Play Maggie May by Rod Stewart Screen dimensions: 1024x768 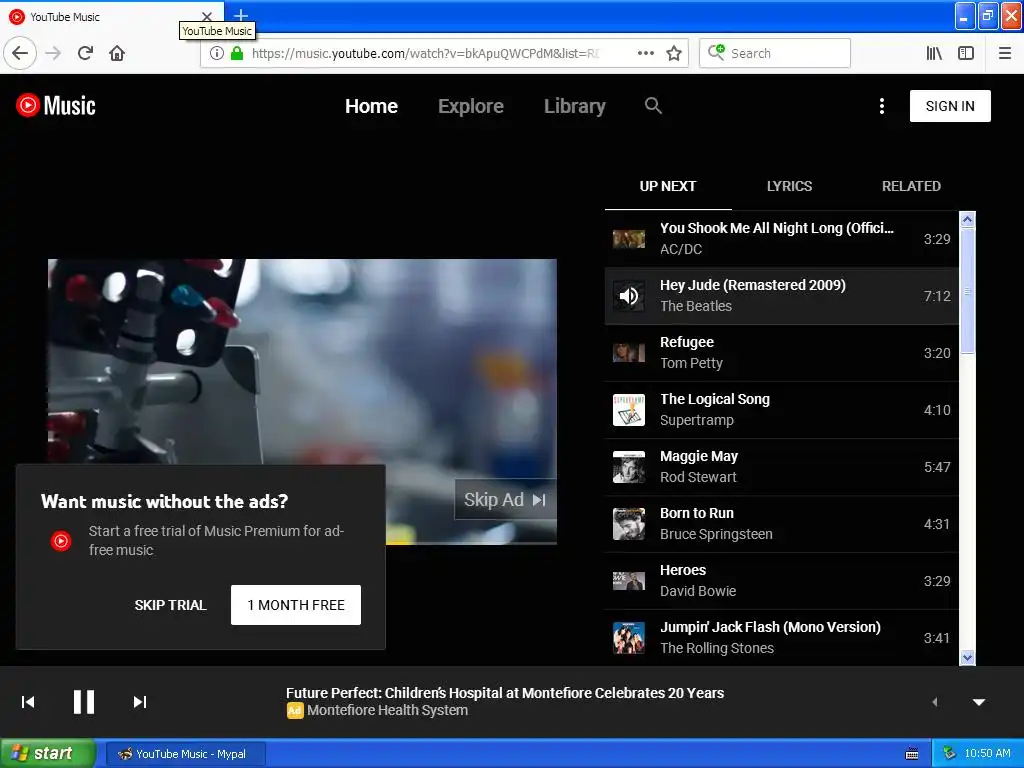coord(782,467)
